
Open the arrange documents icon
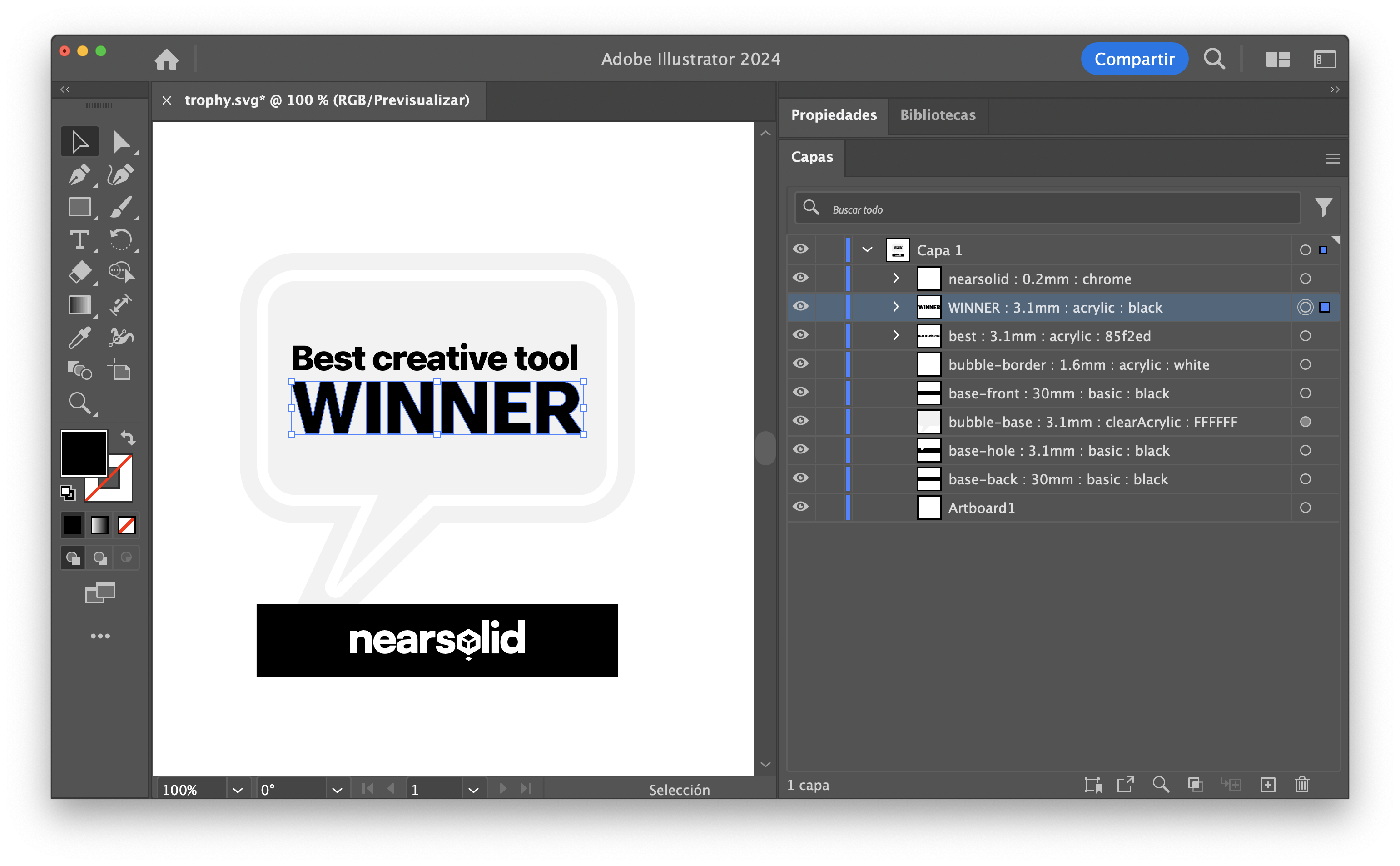point(1277,59)
